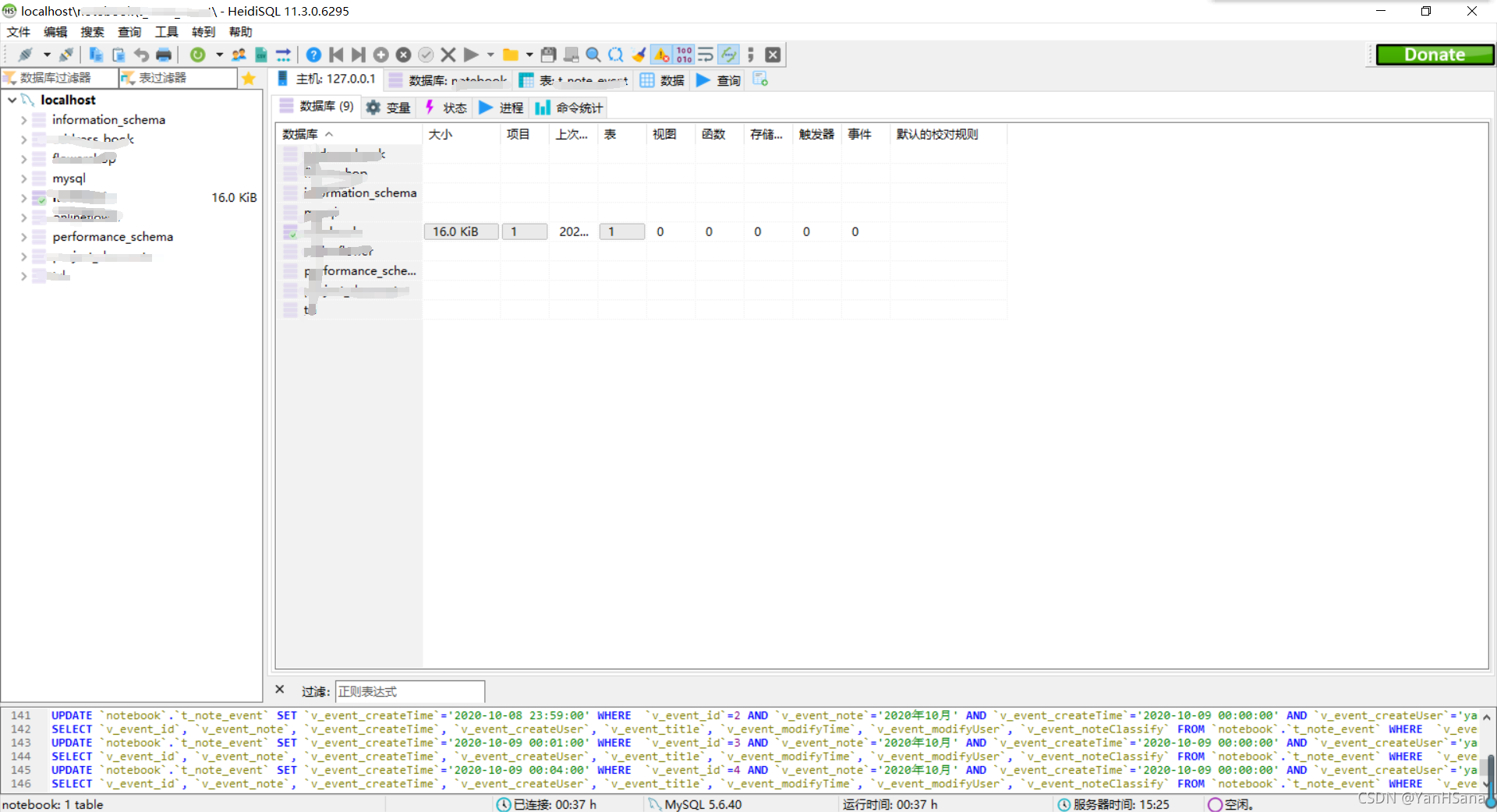1497x812 pixels.
Task: Open the 变量 sub-tab
Action: [x=388, y=108]
